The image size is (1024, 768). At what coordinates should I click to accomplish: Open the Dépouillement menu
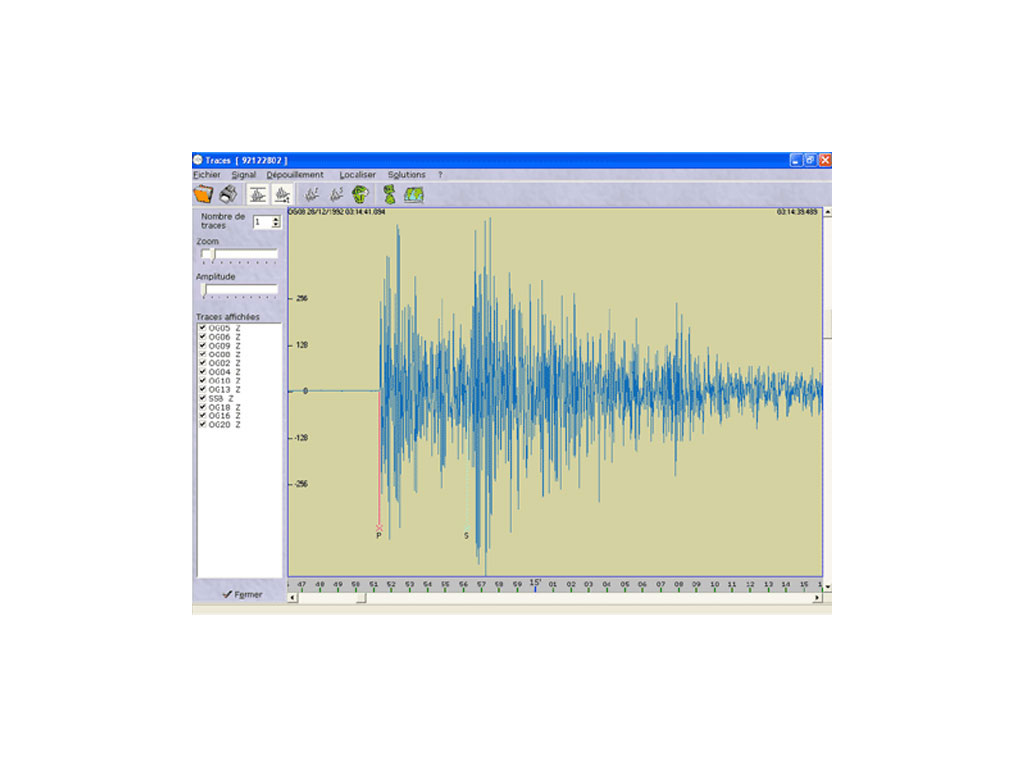(295, 175)
